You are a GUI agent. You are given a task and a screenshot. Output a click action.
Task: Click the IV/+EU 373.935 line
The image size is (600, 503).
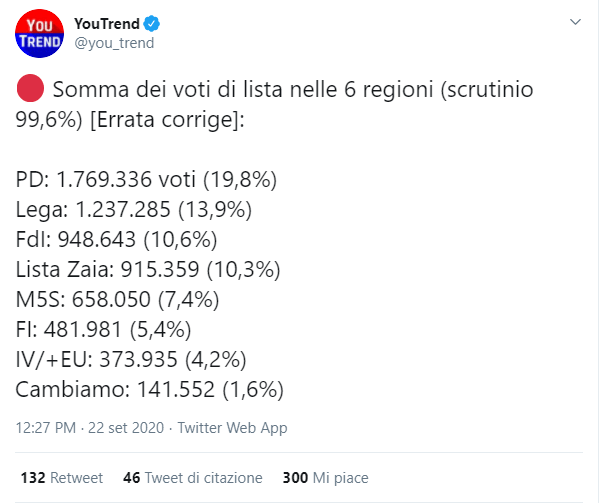[x=132, y=358]
